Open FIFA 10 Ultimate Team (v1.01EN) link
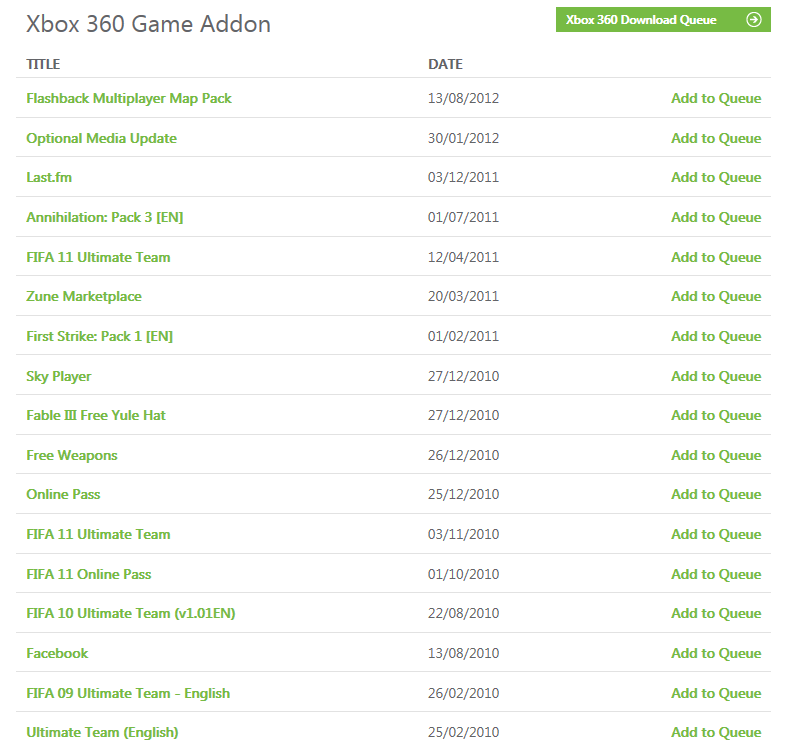 131,613
